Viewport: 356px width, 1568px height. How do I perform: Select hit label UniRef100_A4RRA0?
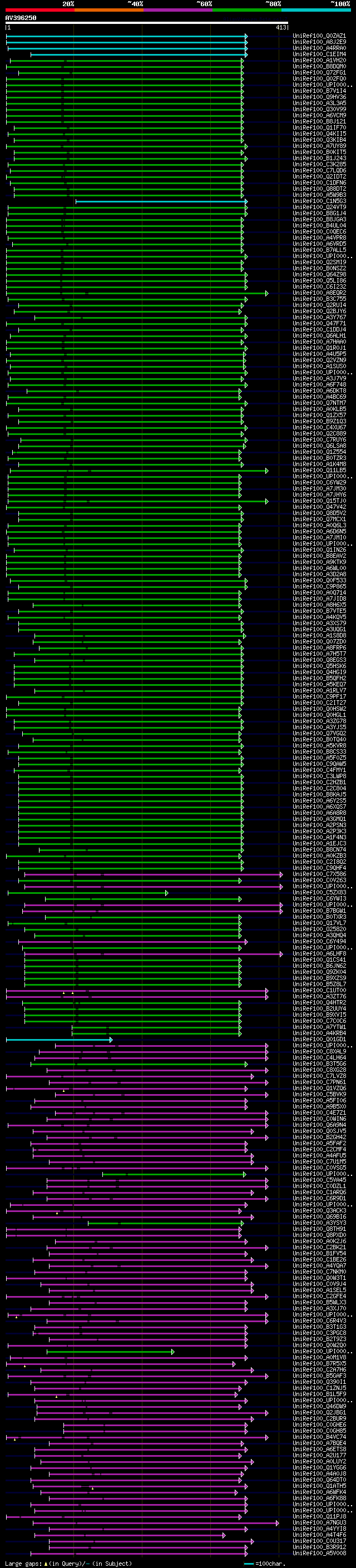[319, 48]
